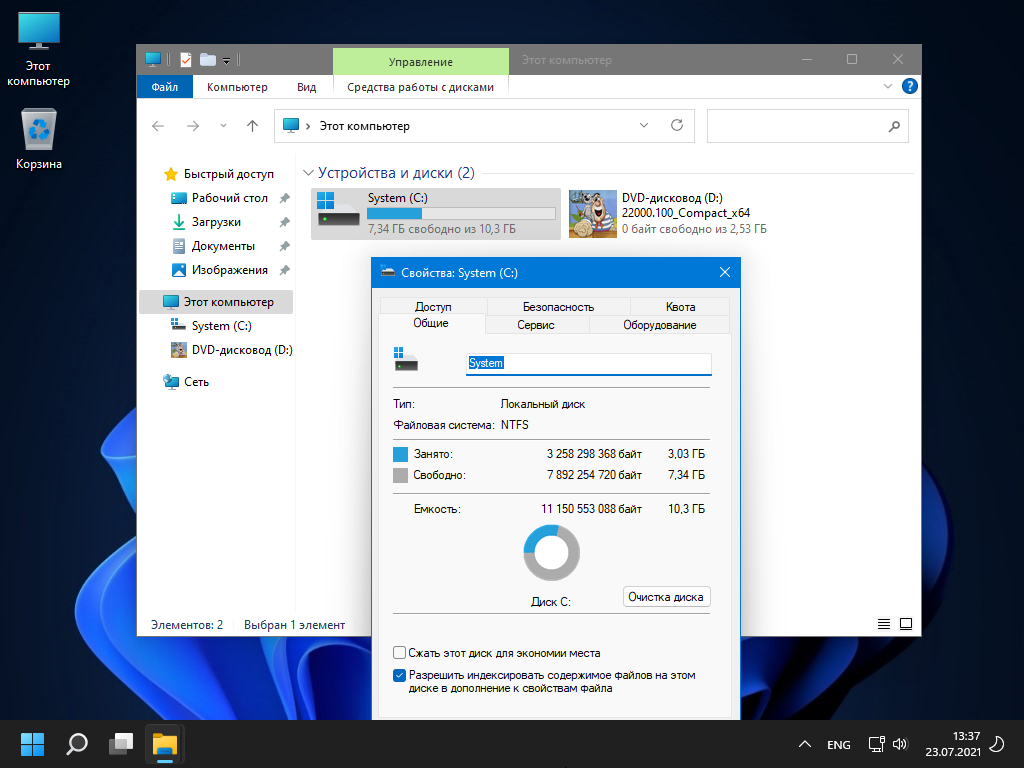Open the Файл ribbon tab
Image resolution: width=1024 pixels, height=768 pixels.
165,87
